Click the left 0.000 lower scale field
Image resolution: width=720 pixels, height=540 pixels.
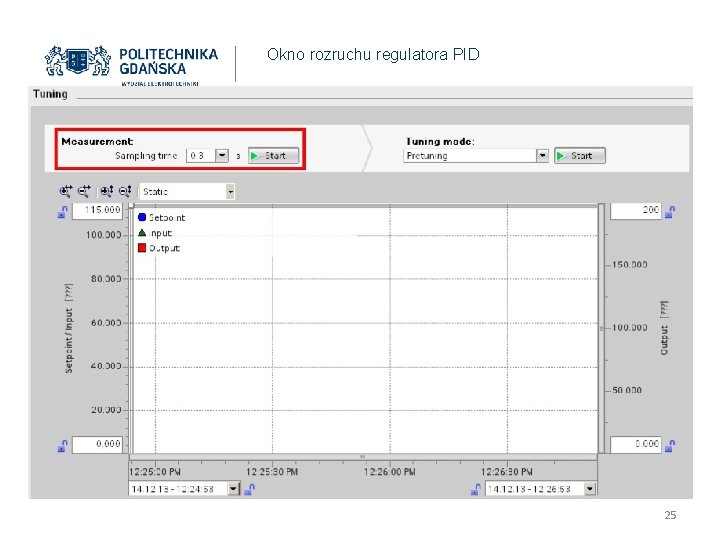tap(97, 444)
